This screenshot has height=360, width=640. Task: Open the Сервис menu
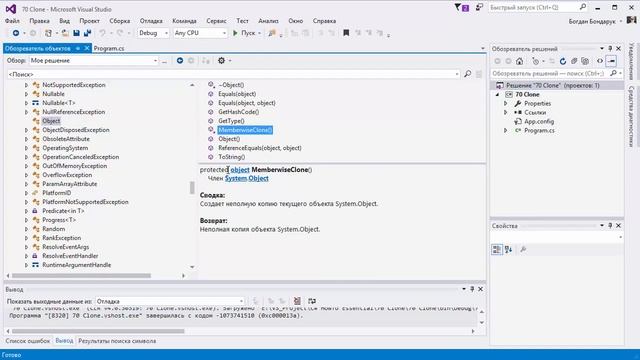click(216, 20)
